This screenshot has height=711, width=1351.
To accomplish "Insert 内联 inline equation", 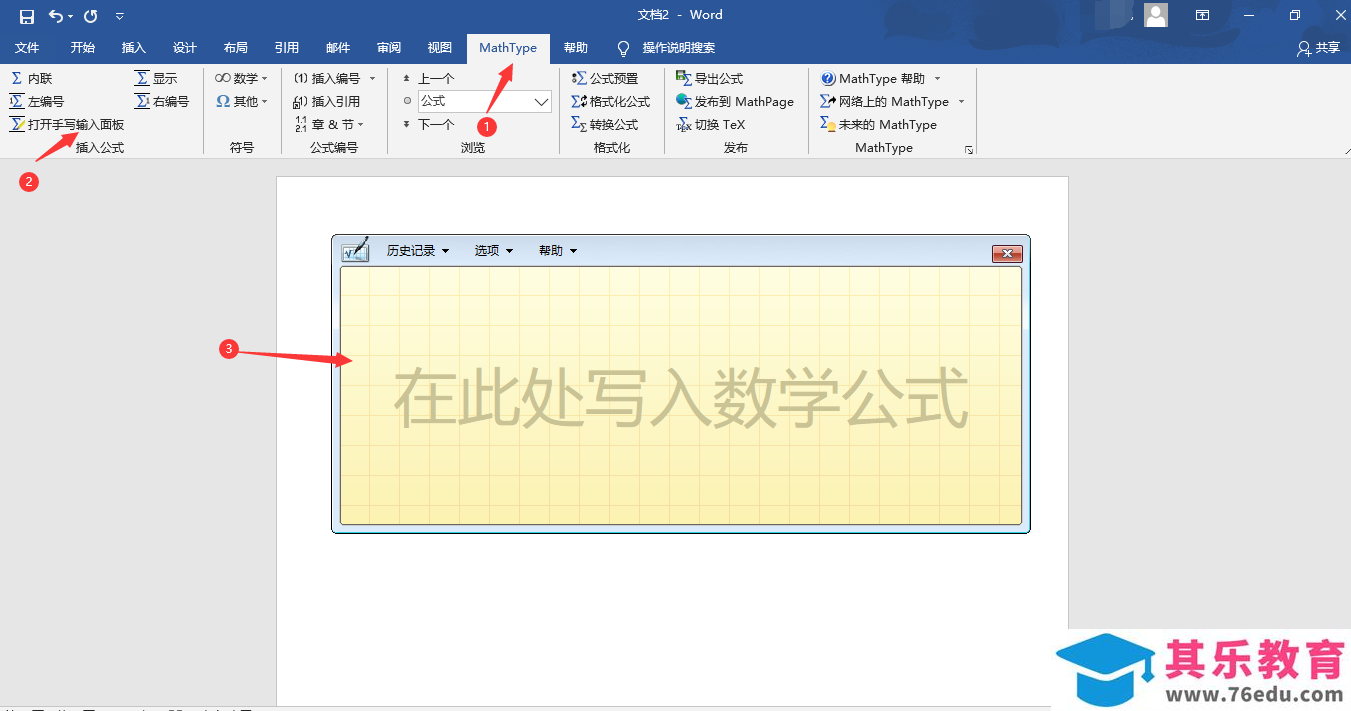I will (32, 78).
